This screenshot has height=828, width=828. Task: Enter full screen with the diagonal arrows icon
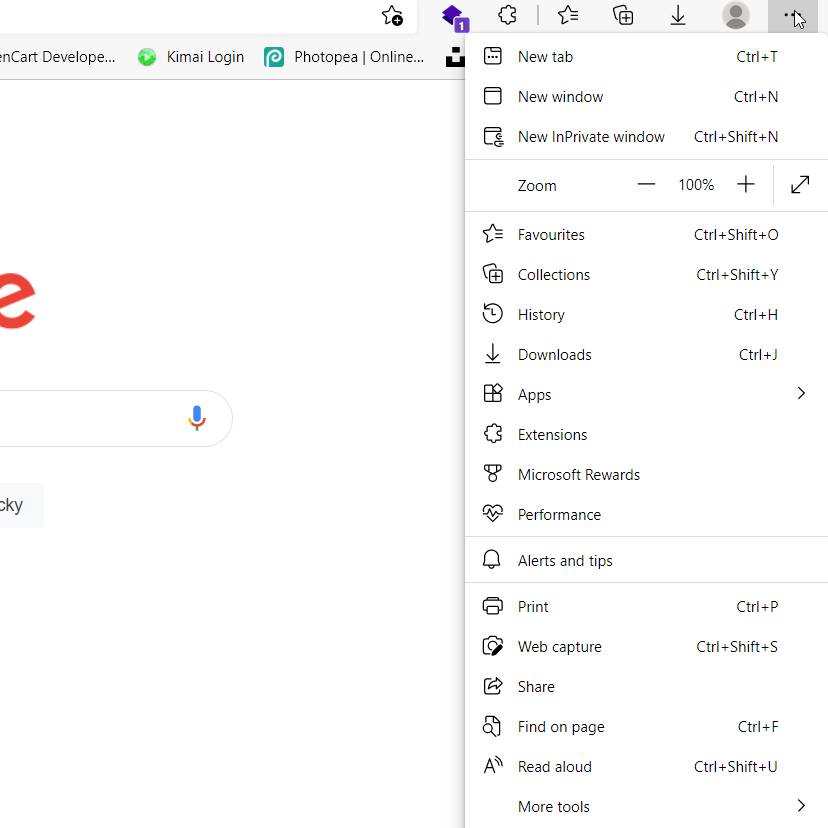pos(800,185)
